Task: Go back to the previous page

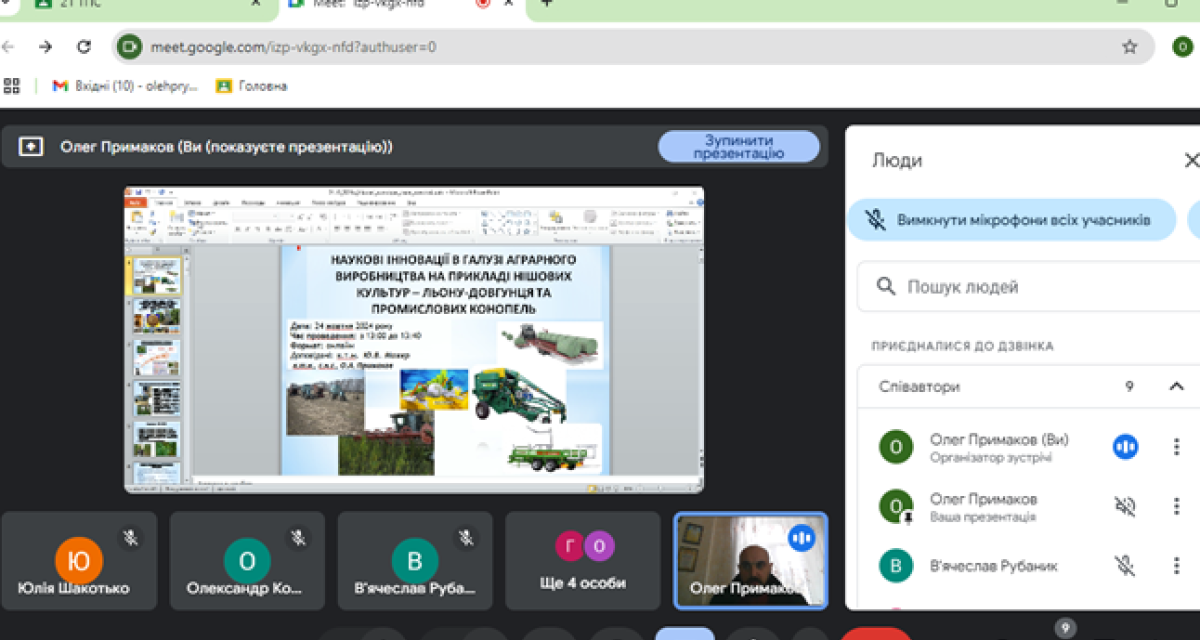Action: [x=8, y=47]
